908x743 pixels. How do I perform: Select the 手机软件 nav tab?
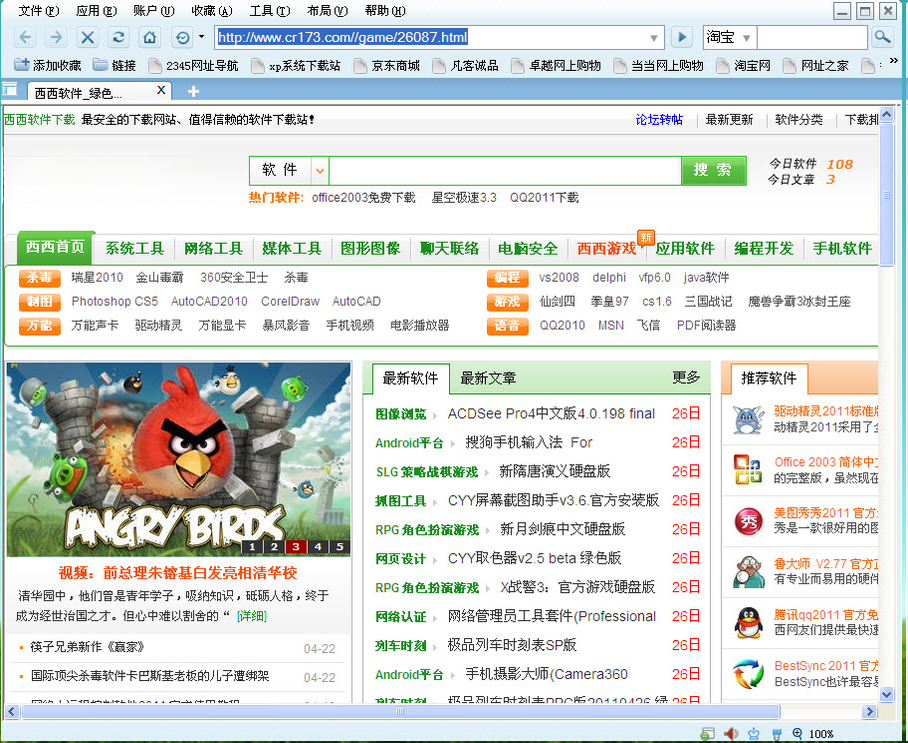(842, 248)
